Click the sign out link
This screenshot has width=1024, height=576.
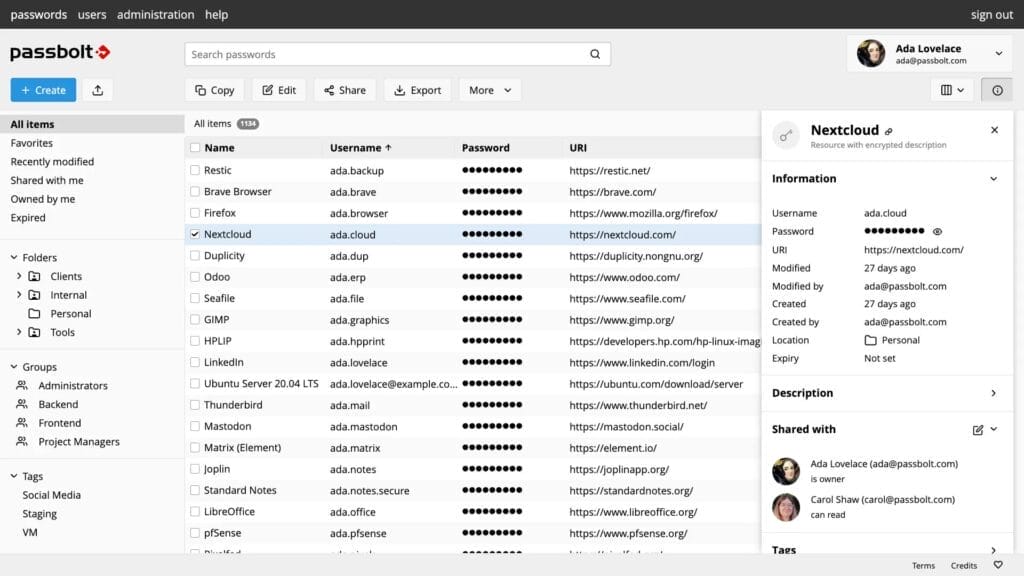click(991, 14)
